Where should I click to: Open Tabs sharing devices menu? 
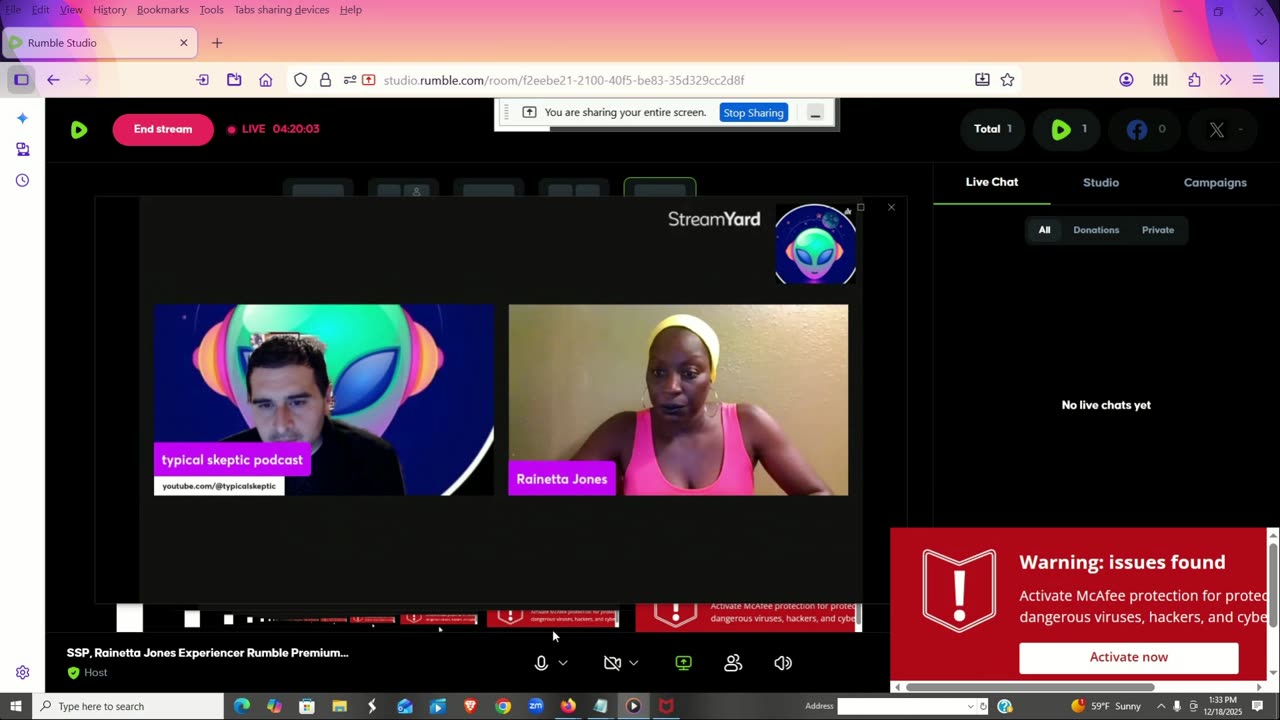click(281, 10)
